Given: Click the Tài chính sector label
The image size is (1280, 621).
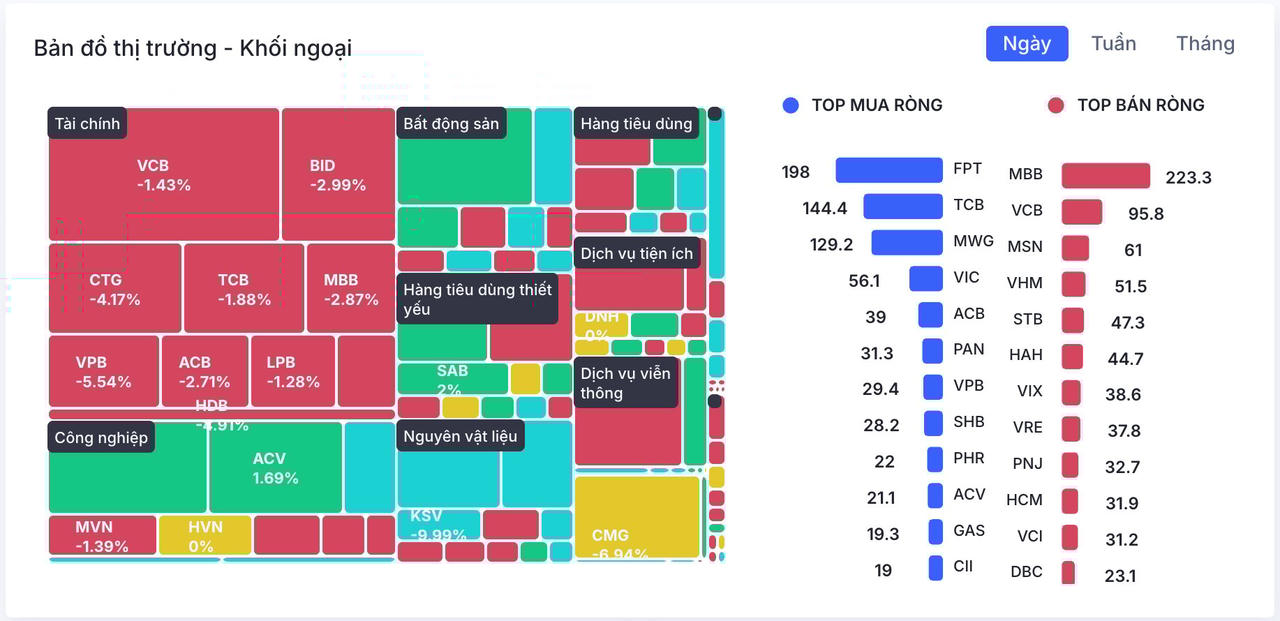Looking at the screenshot, I should [x=87, y=124].
